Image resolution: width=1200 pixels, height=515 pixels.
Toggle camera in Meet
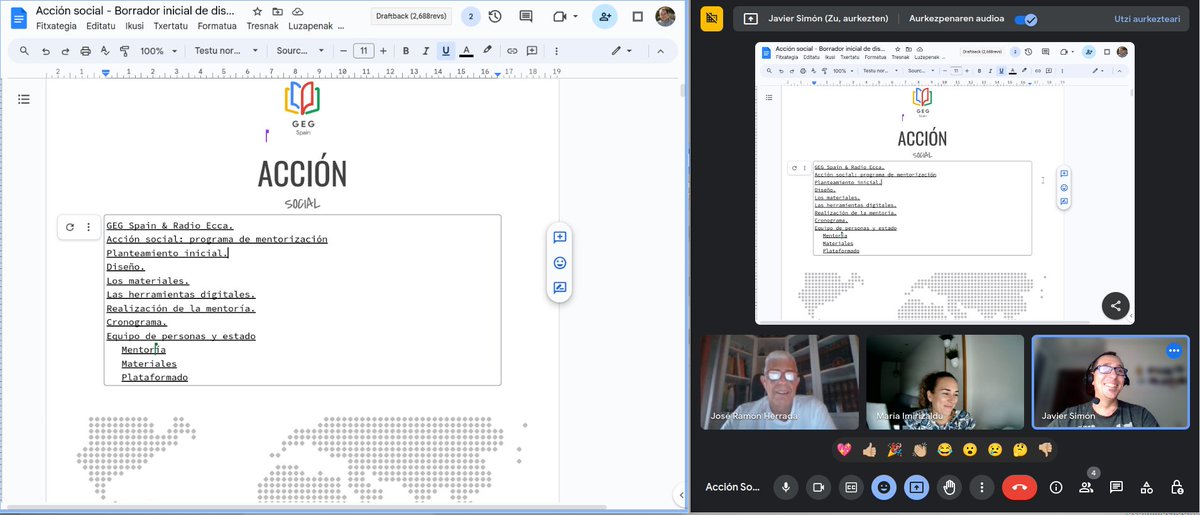coord(818,487)
